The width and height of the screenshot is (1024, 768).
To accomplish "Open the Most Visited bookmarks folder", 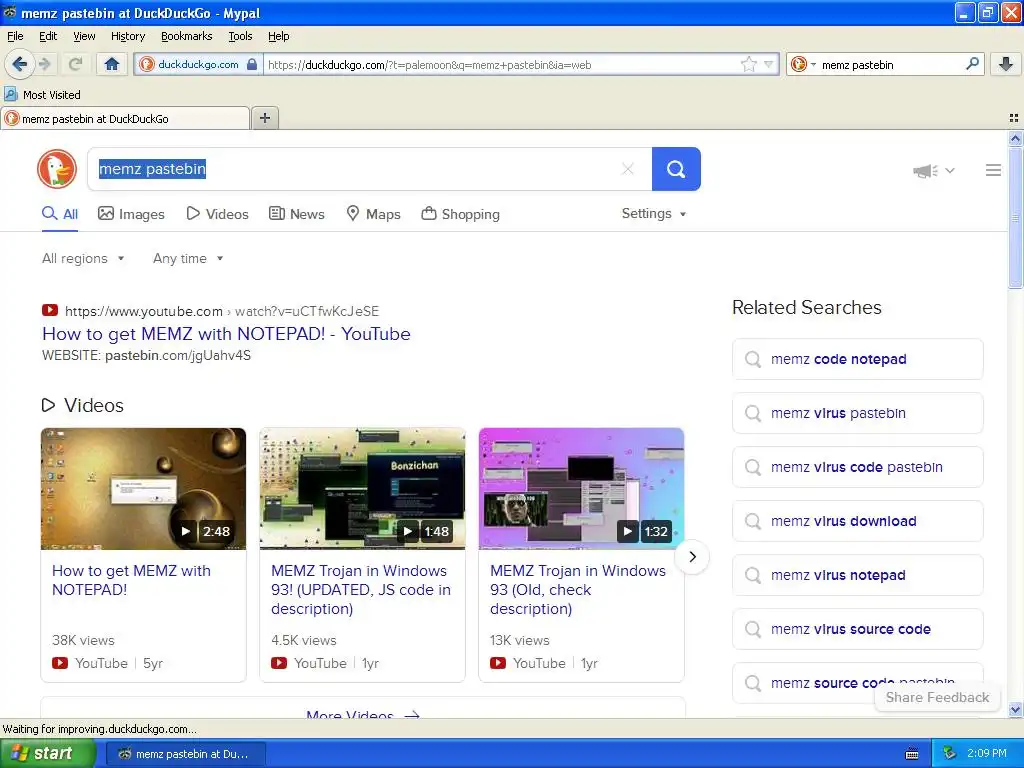I will coord(42,95).
